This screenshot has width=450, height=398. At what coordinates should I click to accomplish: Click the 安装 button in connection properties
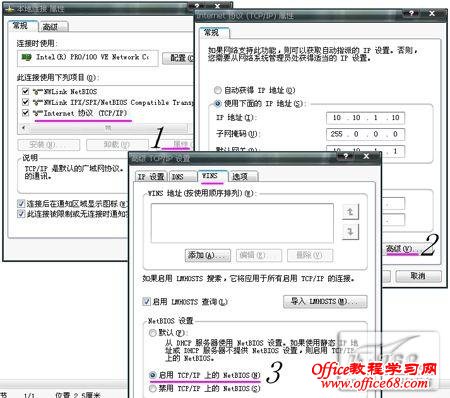pyautogui.click(x=49, y=145)
